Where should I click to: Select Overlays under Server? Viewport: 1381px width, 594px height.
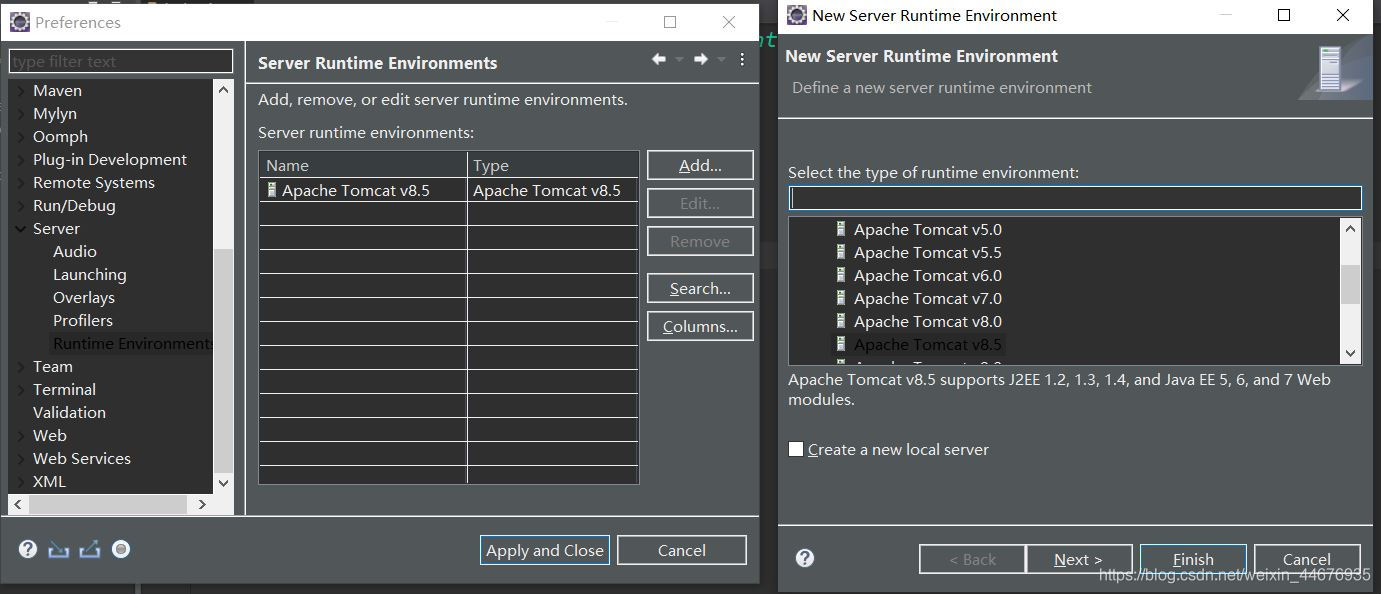[84, 297]
